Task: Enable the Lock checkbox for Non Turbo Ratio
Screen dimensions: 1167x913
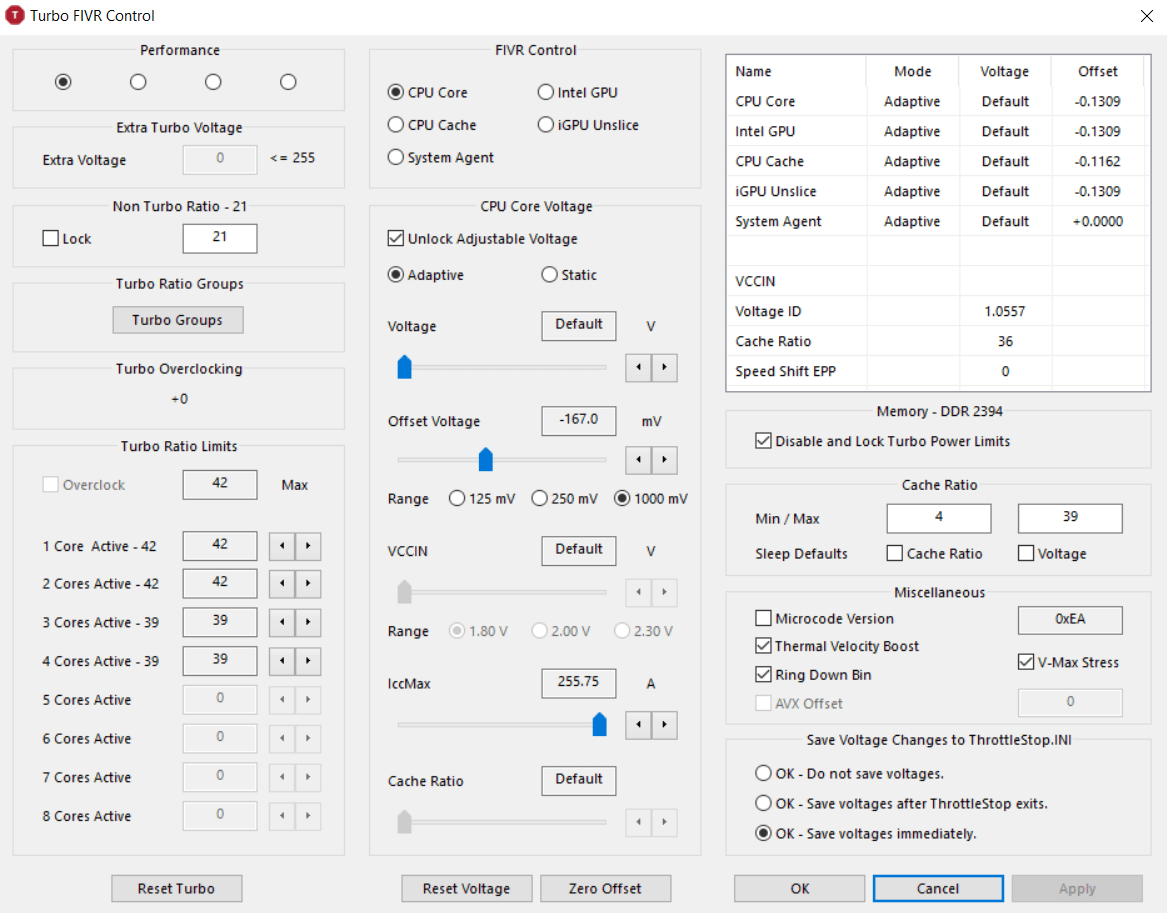Action: 51,238
